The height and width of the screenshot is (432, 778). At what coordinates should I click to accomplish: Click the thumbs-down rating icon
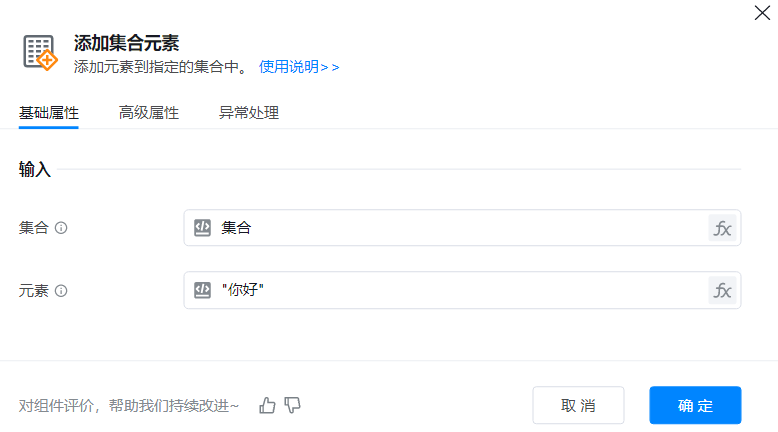coord(292,405)
